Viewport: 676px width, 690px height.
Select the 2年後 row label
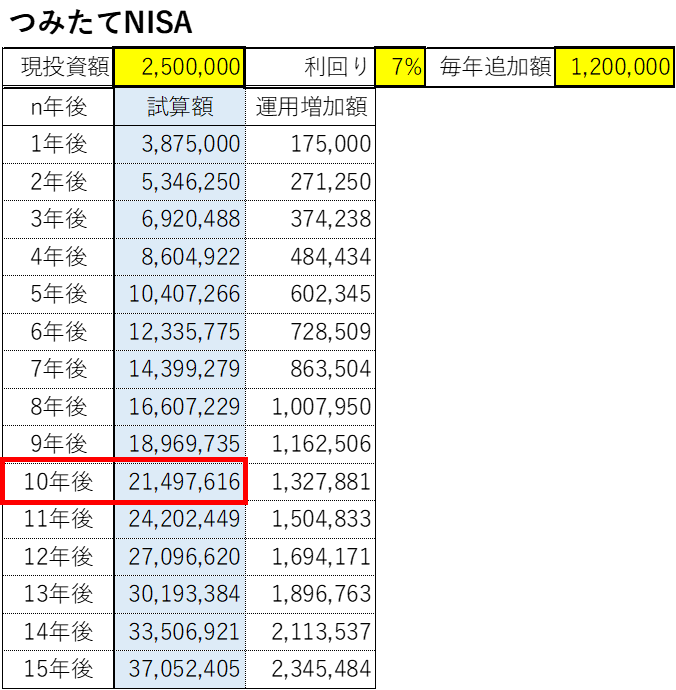[58, 182]
